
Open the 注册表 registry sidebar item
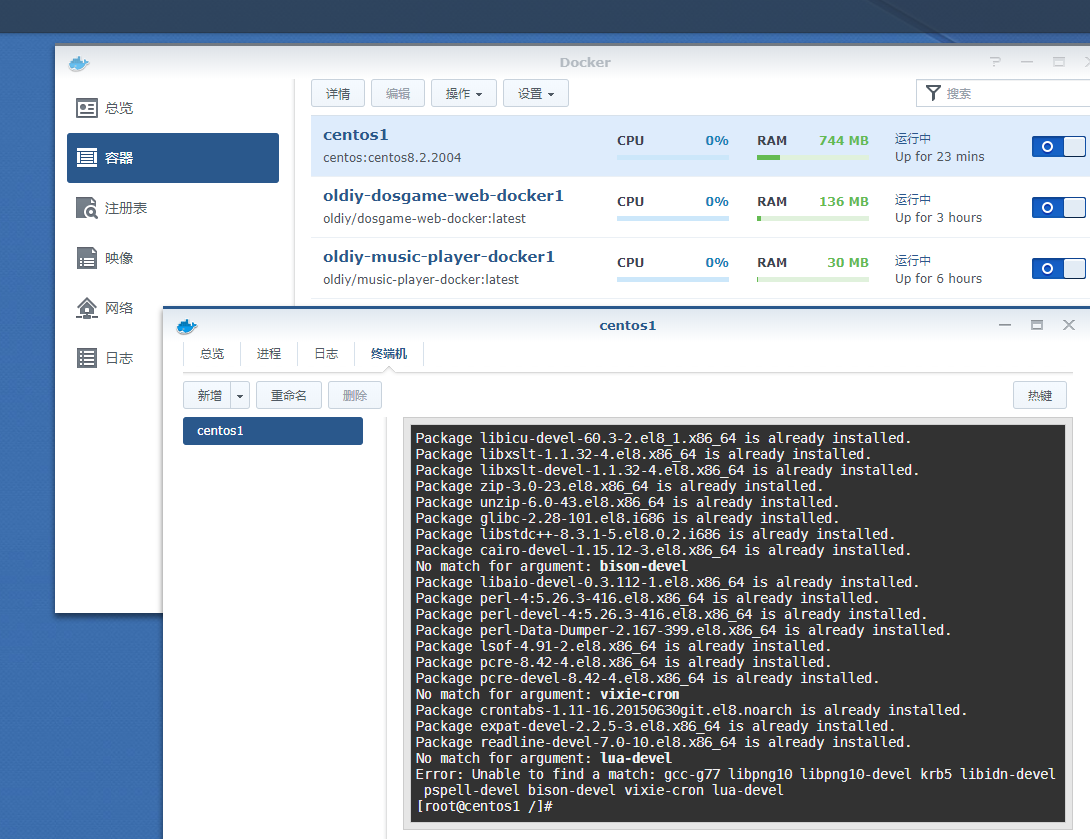click(x=173, y=208)
